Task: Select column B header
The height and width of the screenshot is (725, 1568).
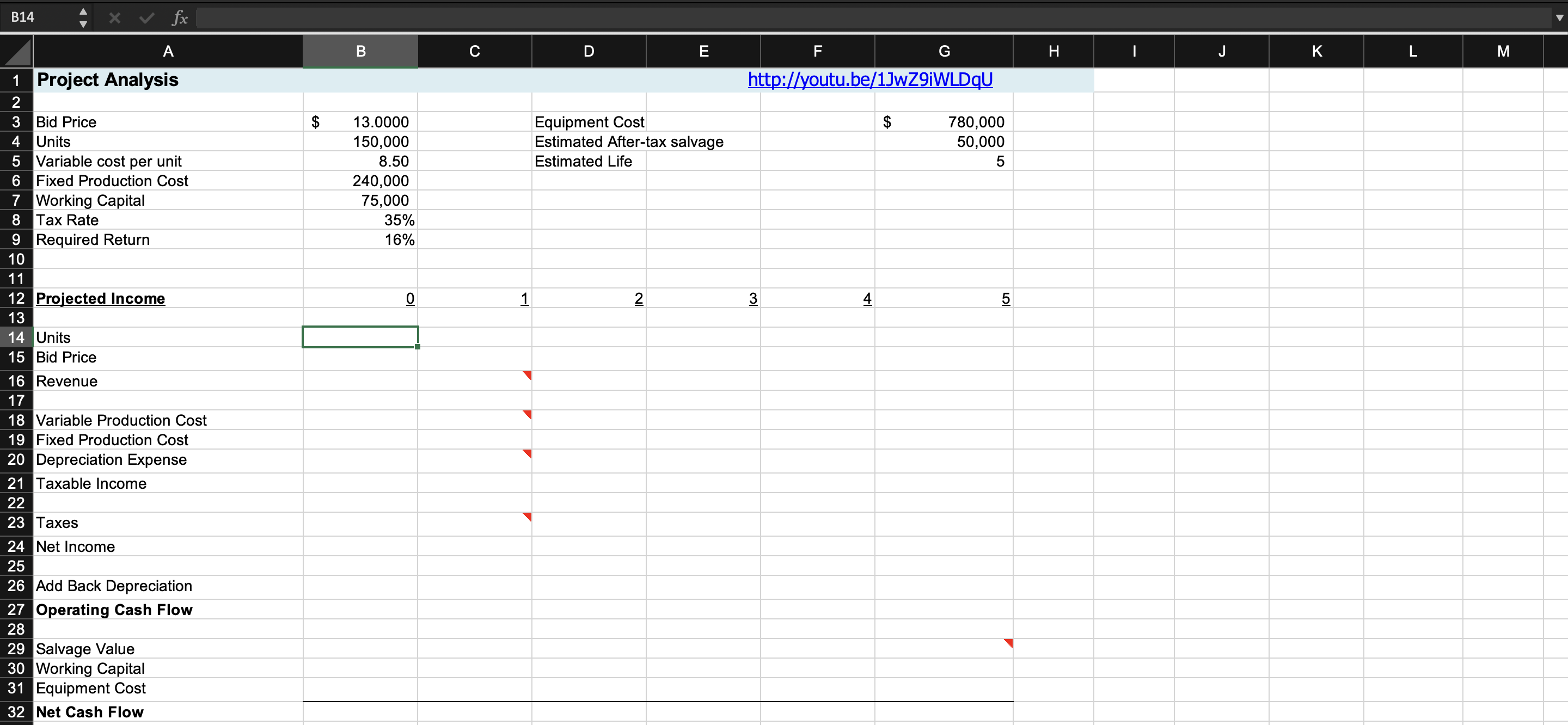Action: 360,52
